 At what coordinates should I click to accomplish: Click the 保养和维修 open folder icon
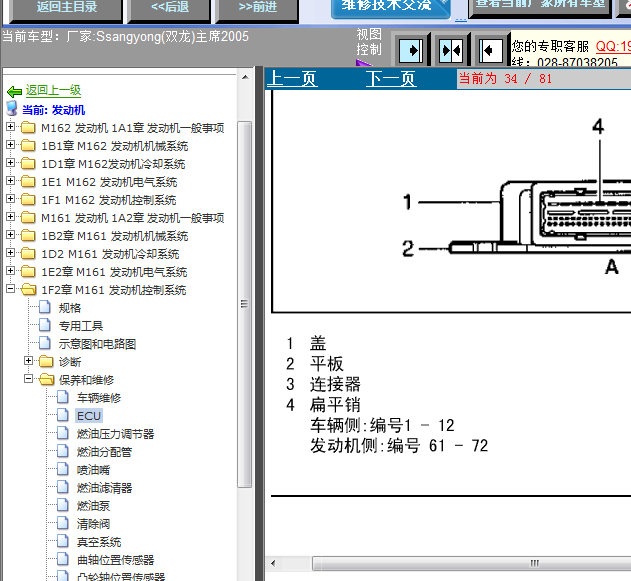[47, 379]
